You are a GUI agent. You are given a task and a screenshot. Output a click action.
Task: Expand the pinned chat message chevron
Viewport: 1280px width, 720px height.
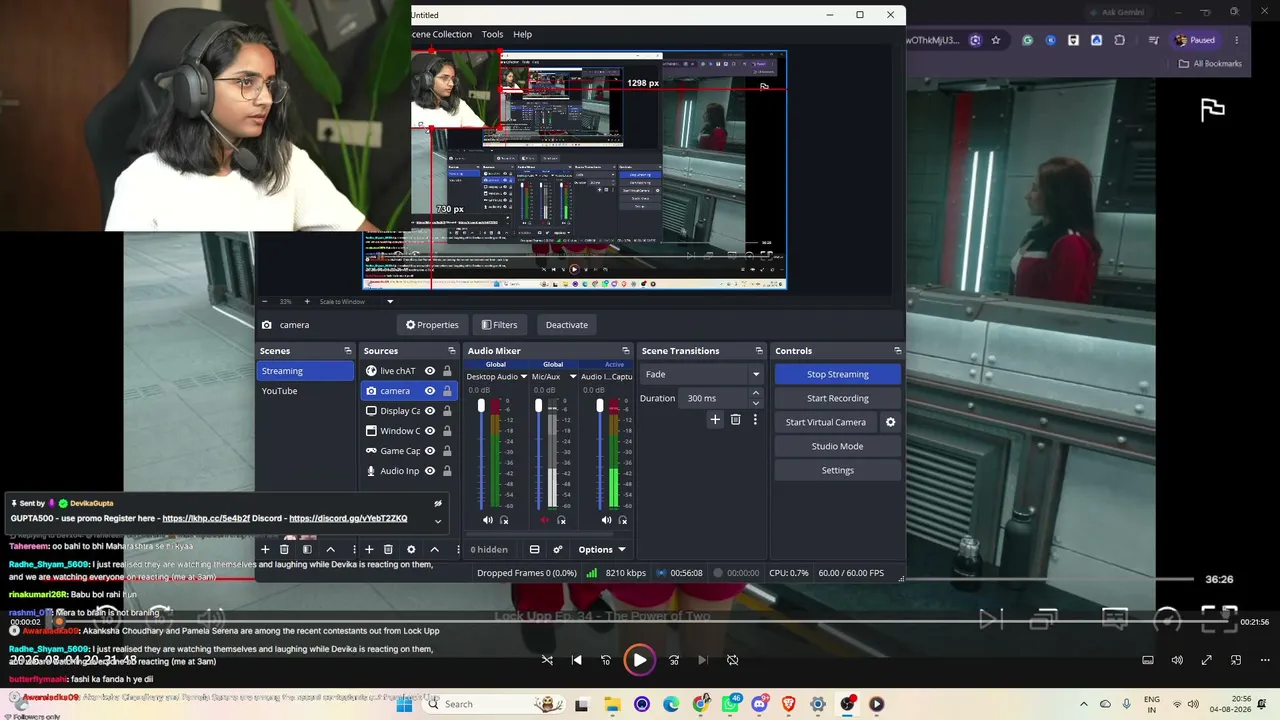[x=437, y=521]
